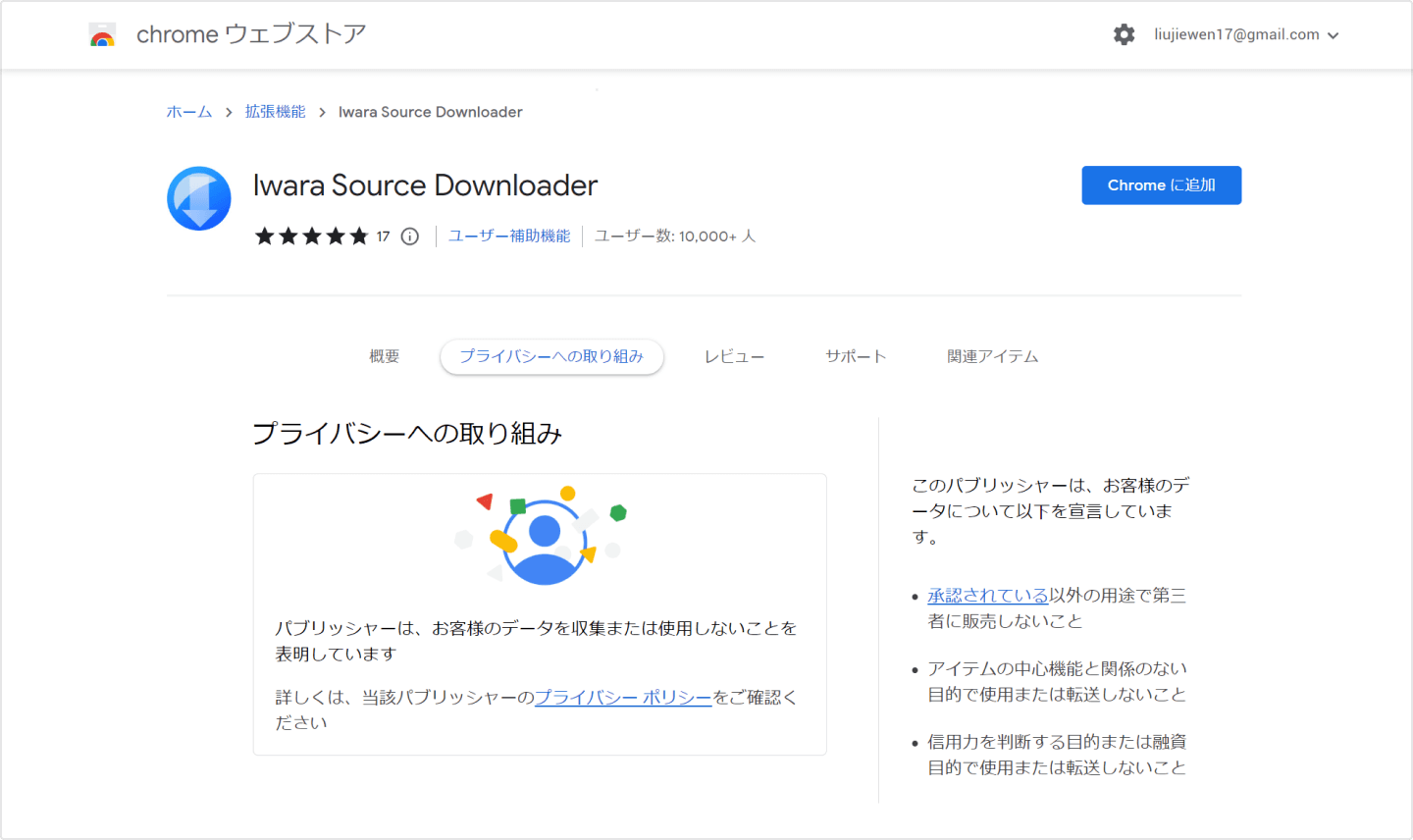The height and width of the screenshot is (840, 1413).
Task: Open the レビュー tab
Action: [734, 356]
